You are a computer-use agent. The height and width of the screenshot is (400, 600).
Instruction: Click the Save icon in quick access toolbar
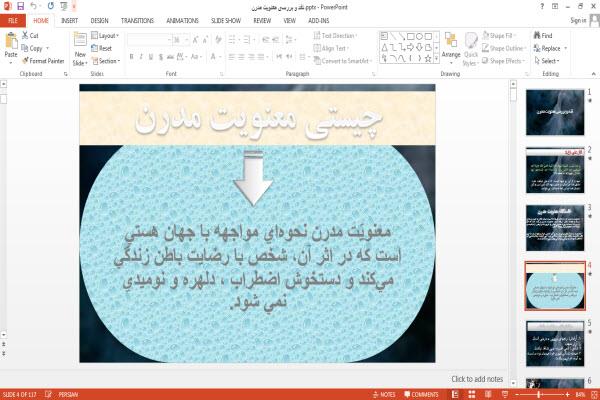point(20,6)
